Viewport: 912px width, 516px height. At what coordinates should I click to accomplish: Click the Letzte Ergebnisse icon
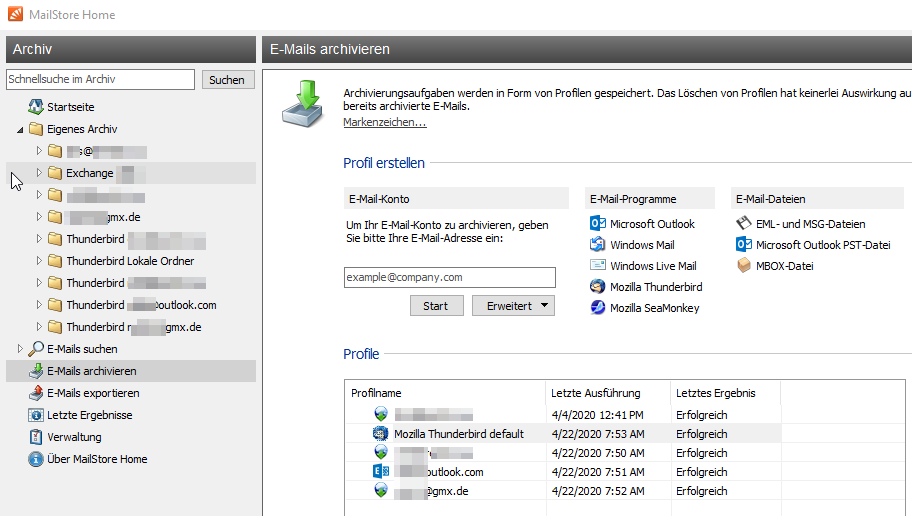pyautogui.click(x=36, y=415)
